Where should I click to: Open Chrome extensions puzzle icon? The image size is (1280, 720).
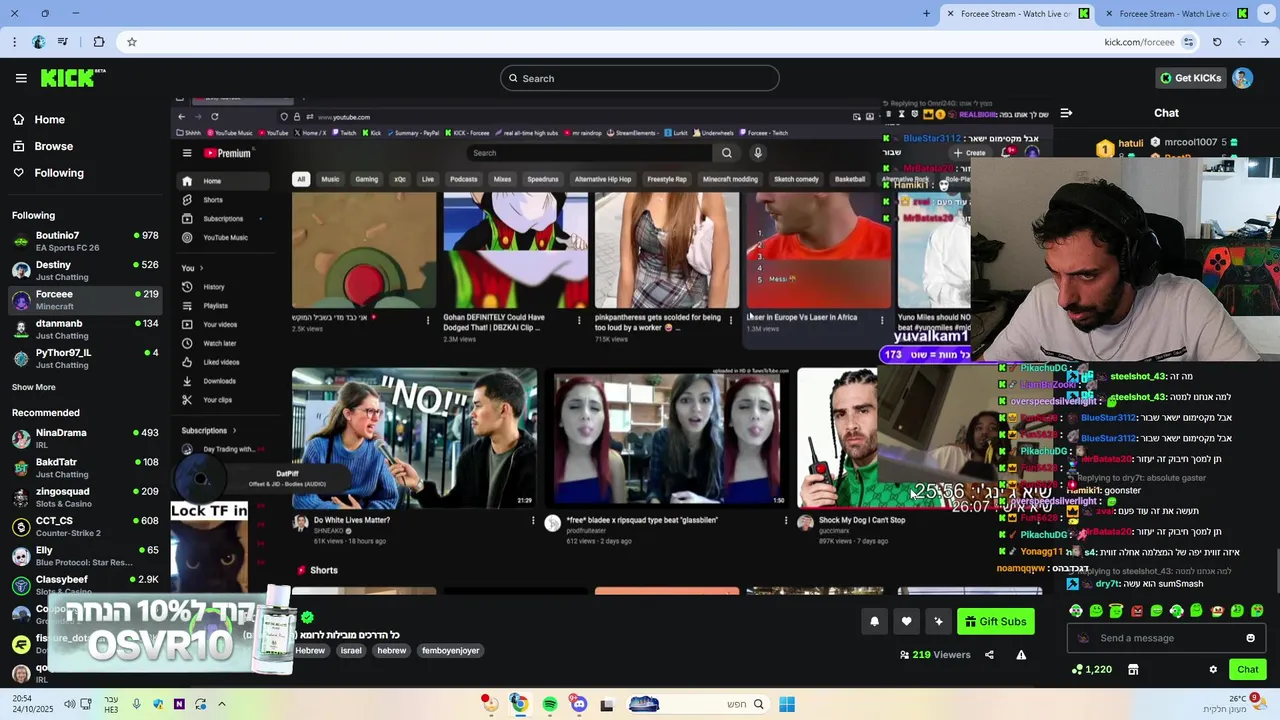pyautogui.click(x=98, y=42)
